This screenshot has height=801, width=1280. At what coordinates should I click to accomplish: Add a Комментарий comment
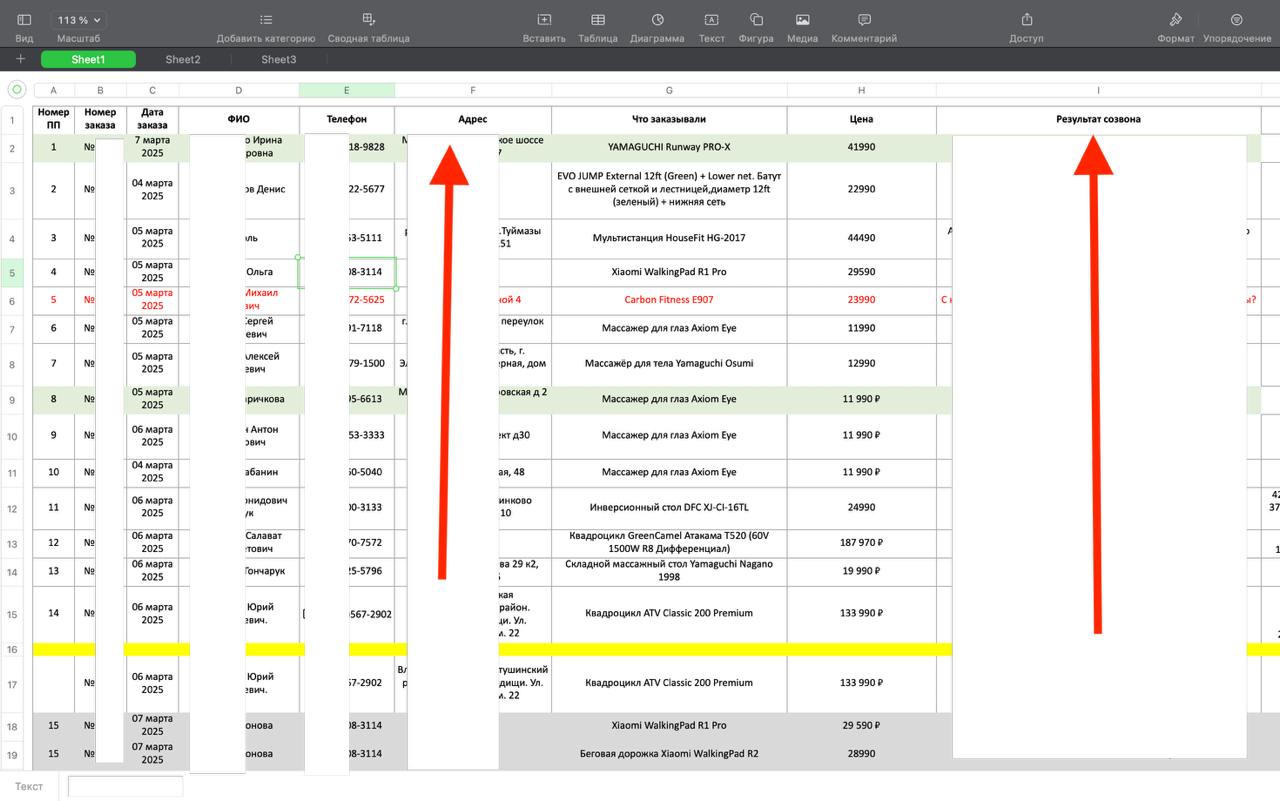864,20
